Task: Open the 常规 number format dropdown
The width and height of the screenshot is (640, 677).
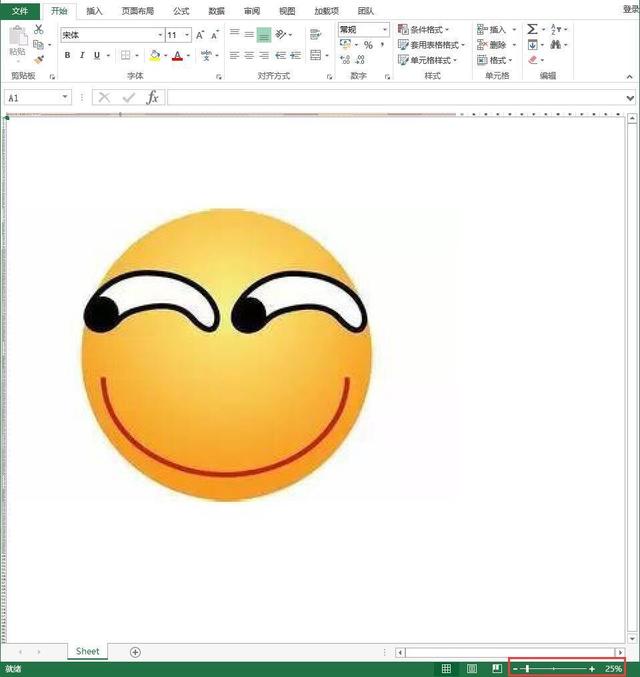Action: tap(384, 30)
